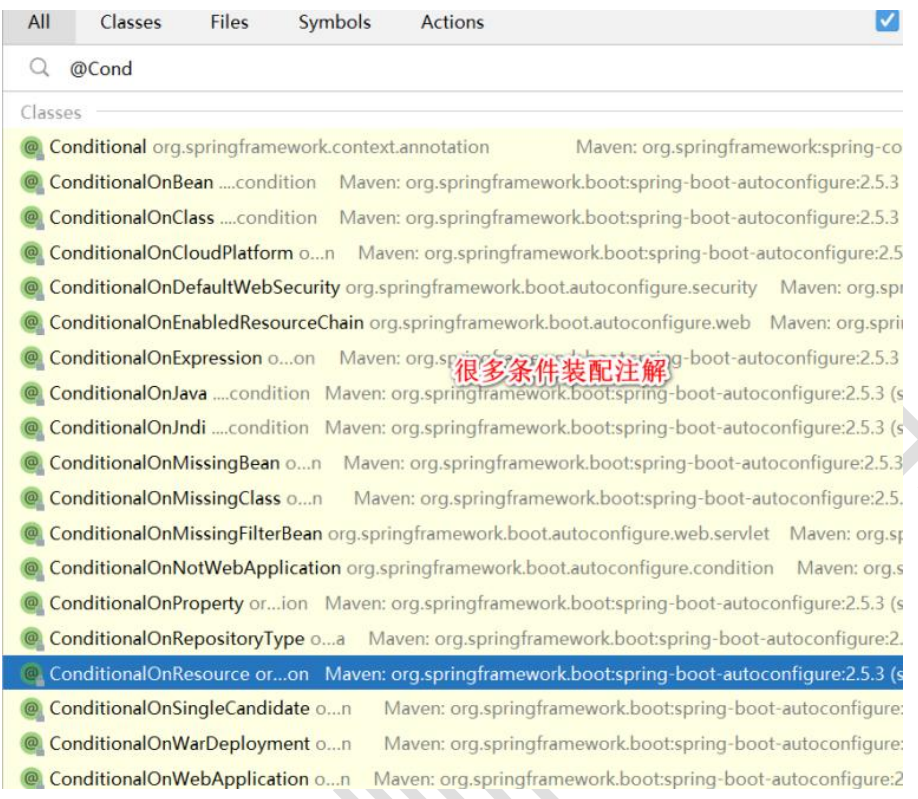Click the org.springframework.context.annotation package text
This screenshot has height=799, width=918.
click(x=321, y=148)
